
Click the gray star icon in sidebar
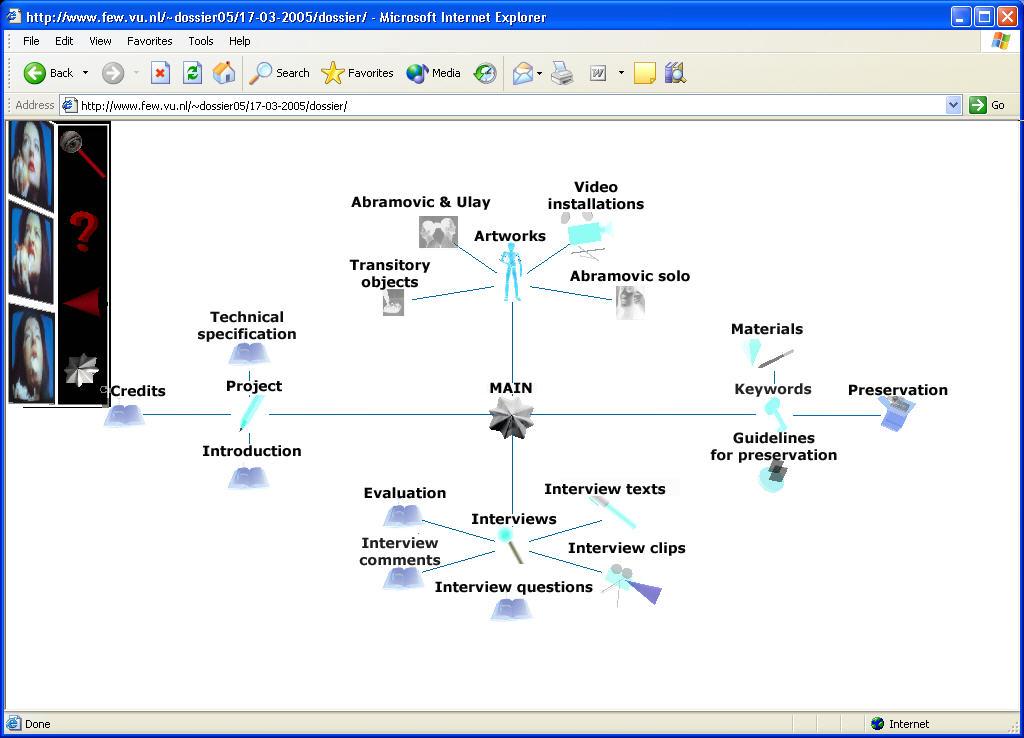click(81, 370)
